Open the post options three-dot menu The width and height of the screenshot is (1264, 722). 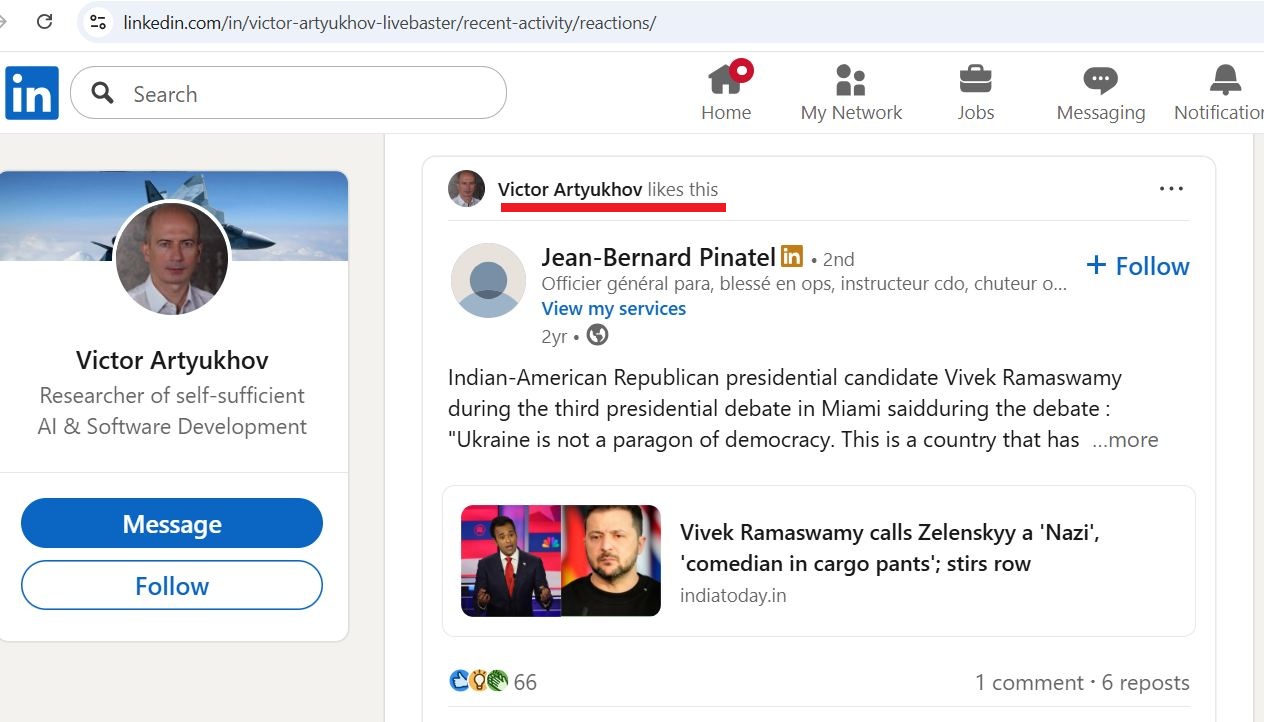(1170, 187)
